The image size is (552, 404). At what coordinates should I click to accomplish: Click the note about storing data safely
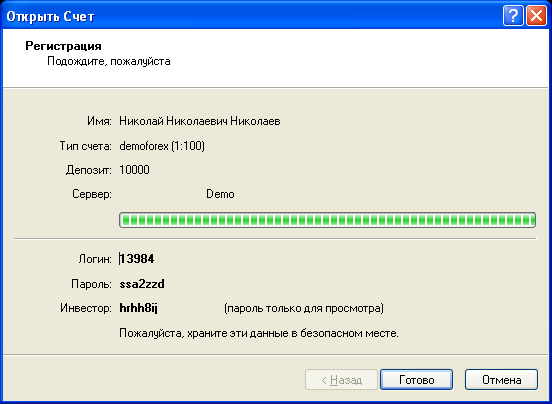(x=259, y=333)
